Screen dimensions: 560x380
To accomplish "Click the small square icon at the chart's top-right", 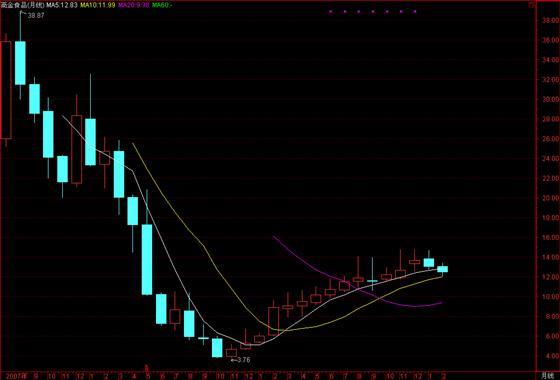I will [x=531, y=5].
